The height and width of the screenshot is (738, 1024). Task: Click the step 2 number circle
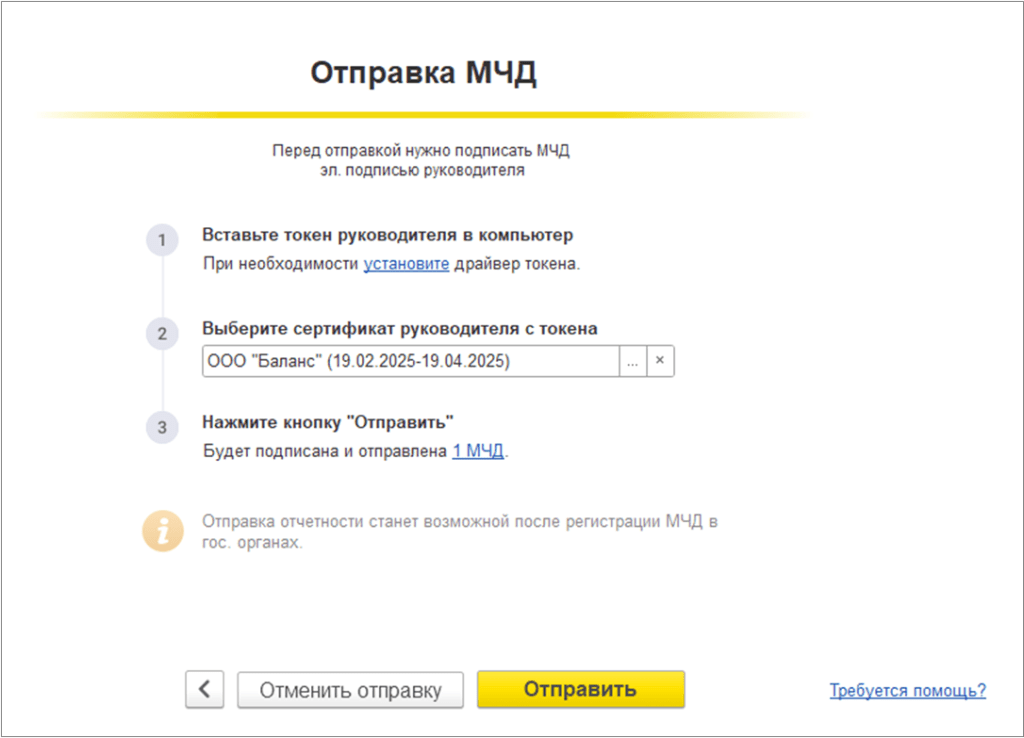coord(162,334)
